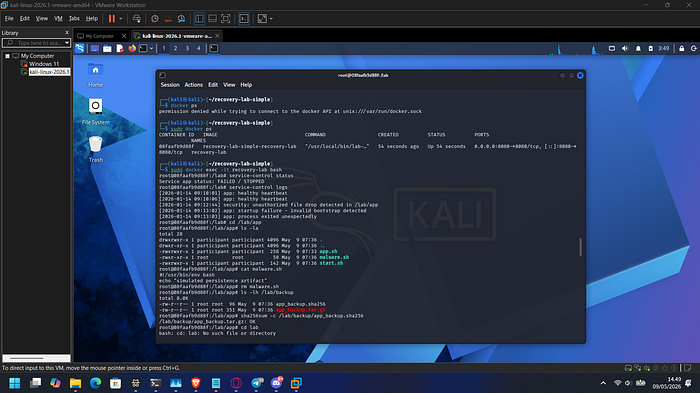
Task: Open the VMware Help menu
Action: coord(92,19)
